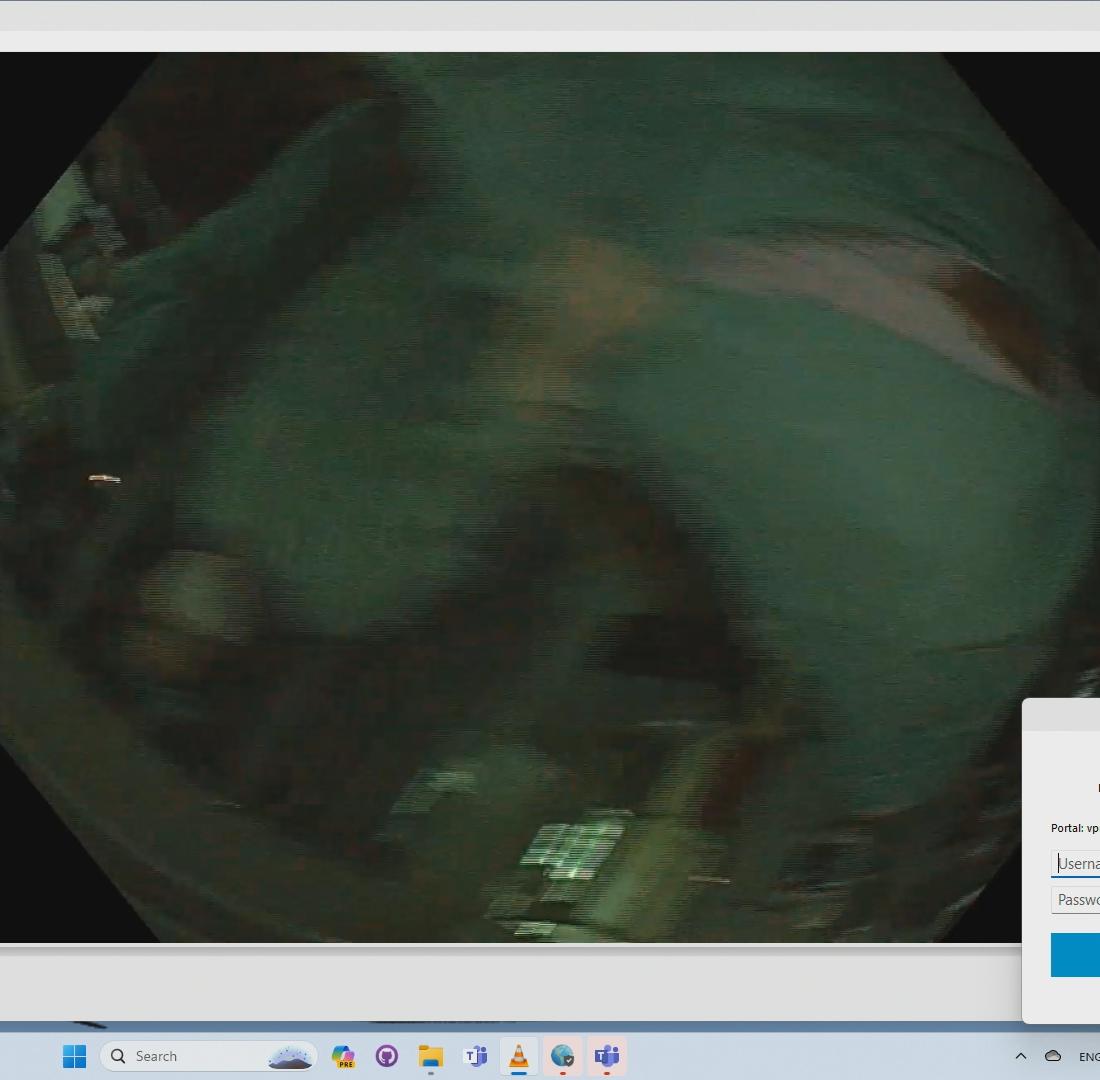This screenshot has height=1080, width=1100.
Task: Open File Explorer from the taskbar
Action: (x=431, y=1056)
